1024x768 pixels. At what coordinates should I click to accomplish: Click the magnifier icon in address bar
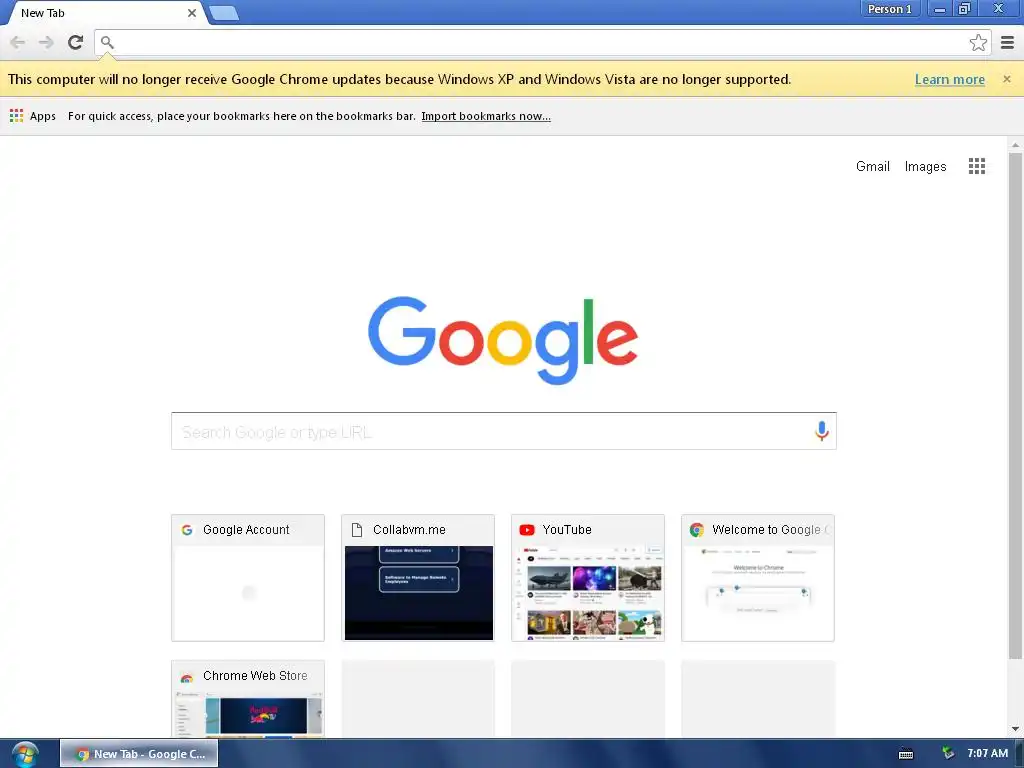coord(107,42)
